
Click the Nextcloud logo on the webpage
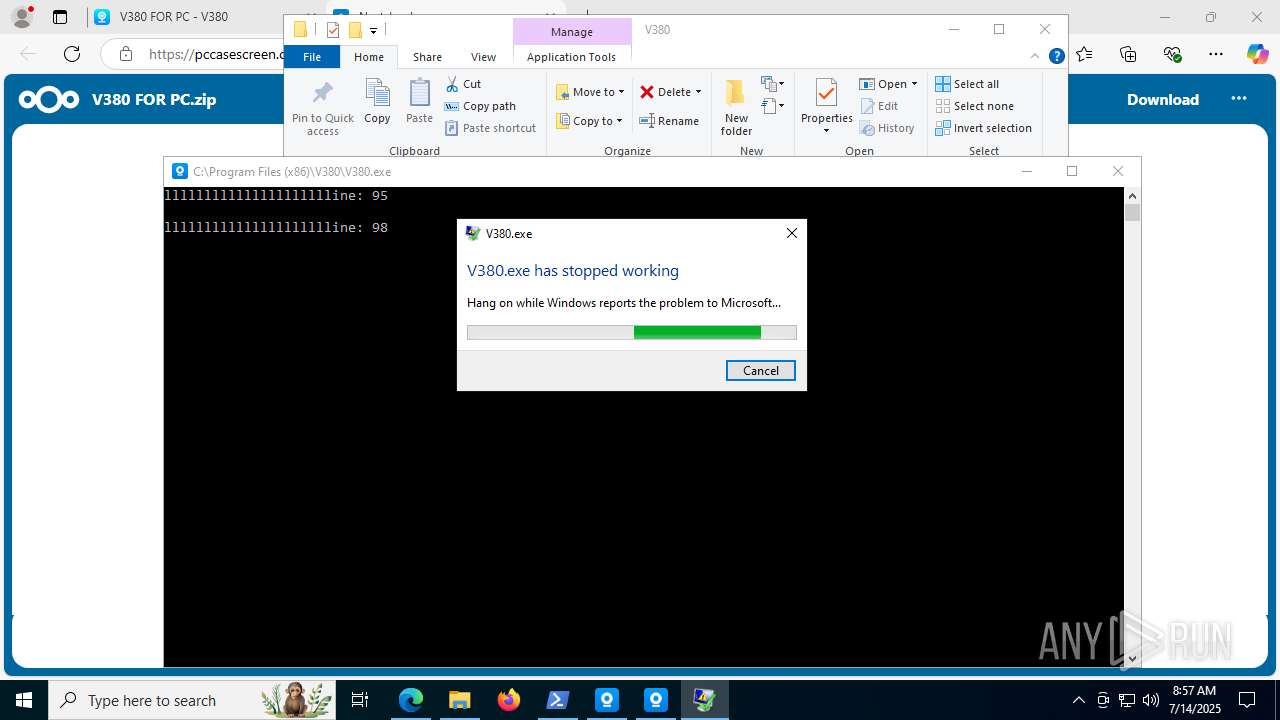[x=48, y=99]
